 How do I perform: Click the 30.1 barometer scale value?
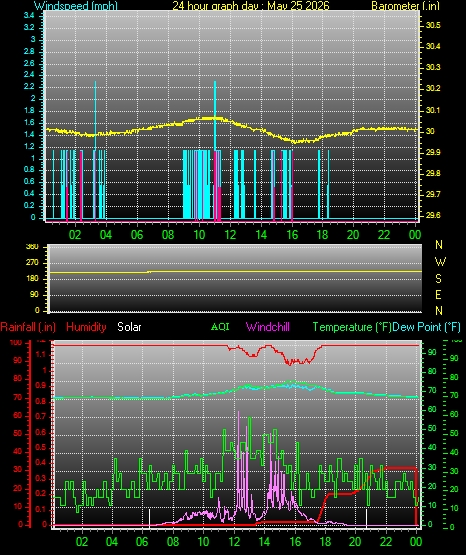[x=433, y=110]
